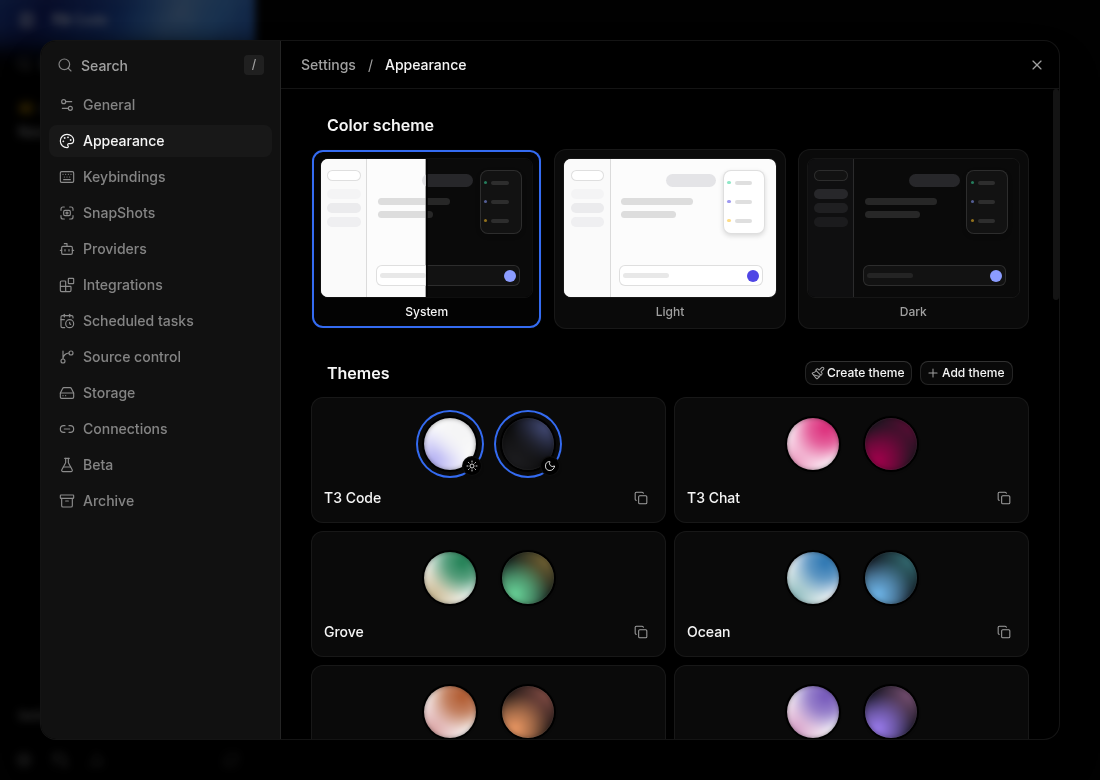Select Grove light green swatch
The image size is (1100, 780).
[x=450, y=578]
